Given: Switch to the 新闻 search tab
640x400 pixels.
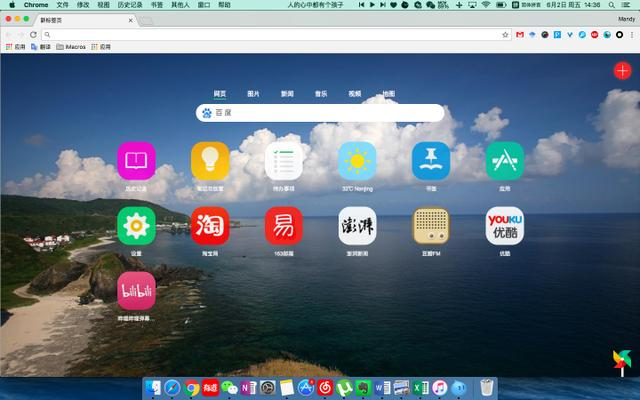Looking at the screenshot, I should (287, 93).
